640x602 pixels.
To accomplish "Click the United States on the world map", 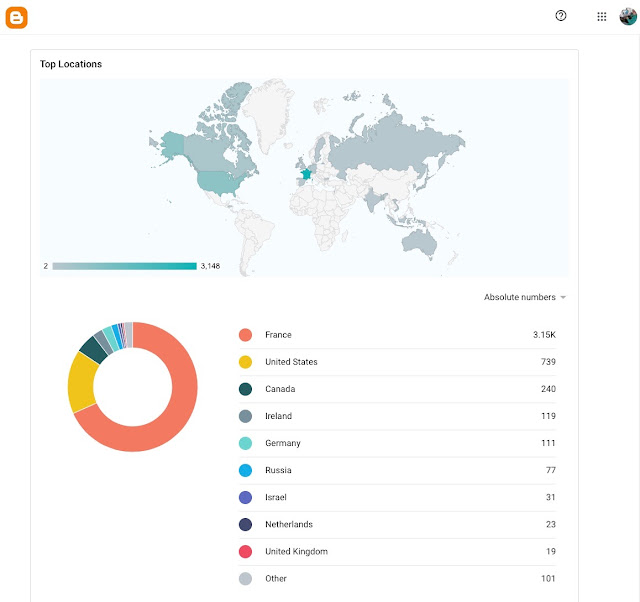I will point(218,182).
